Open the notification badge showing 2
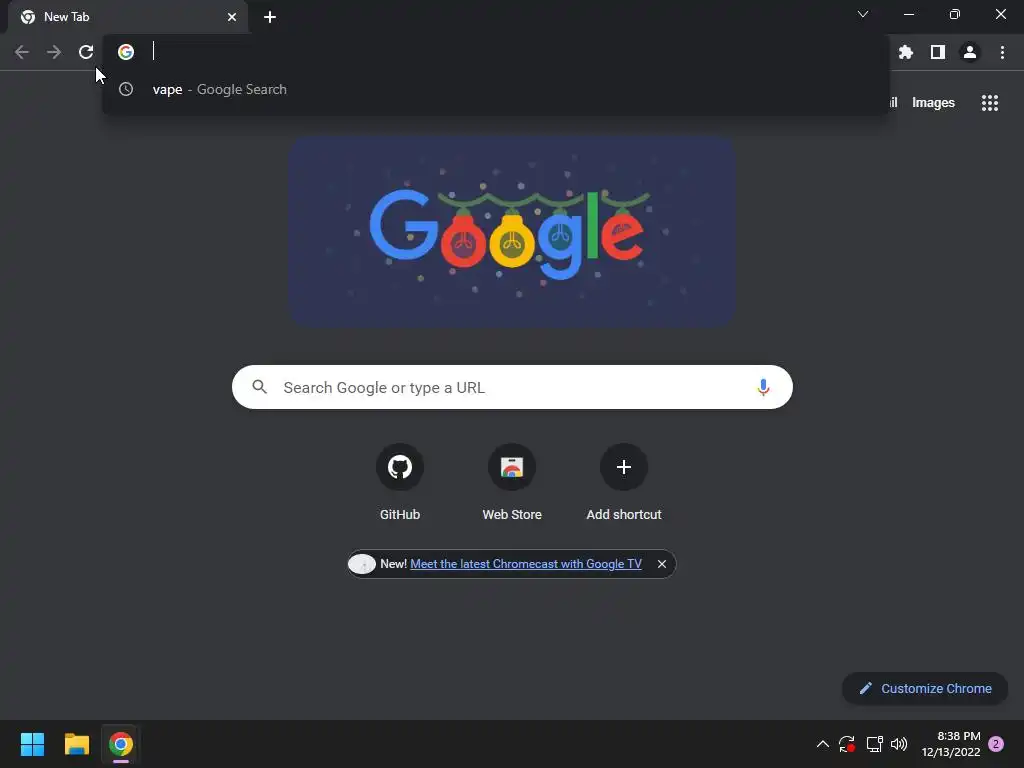This screenshot has height=768, width=1024. point(997,744)
